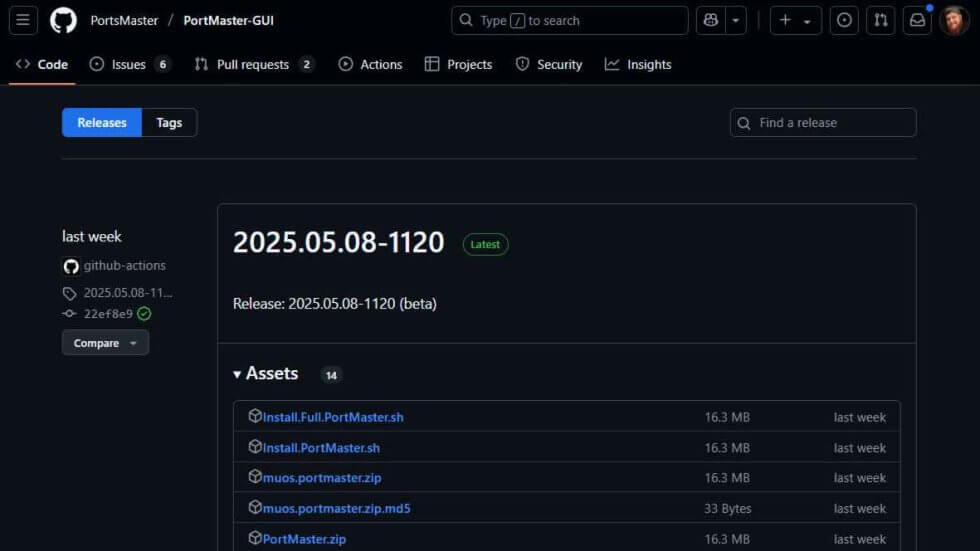Image resolution: width=980 pixels, height=551 pixels.
Task: Click the user profile avatar
Action: (x=954, y=20)
